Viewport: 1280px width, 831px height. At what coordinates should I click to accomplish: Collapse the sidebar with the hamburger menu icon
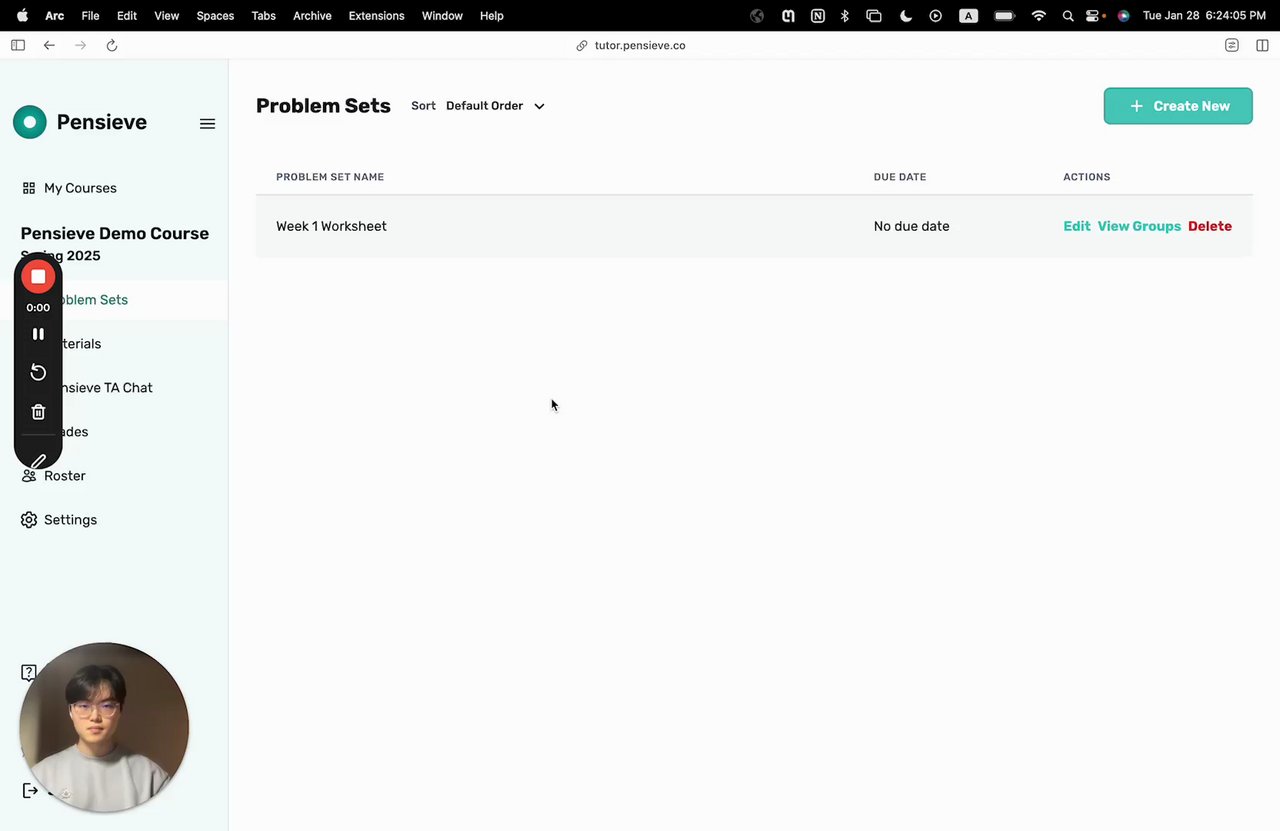207,124
